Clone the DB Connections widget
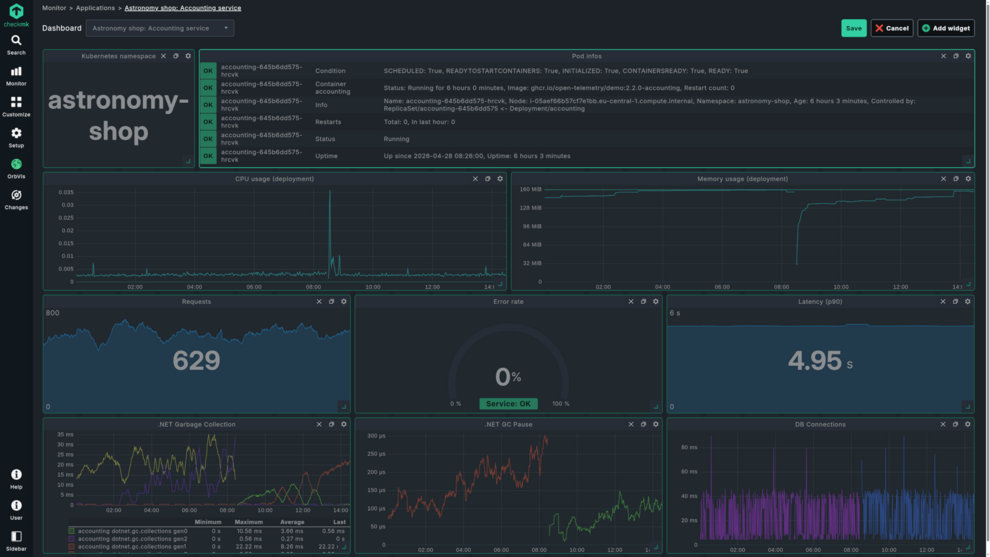 tap(955, 424)
